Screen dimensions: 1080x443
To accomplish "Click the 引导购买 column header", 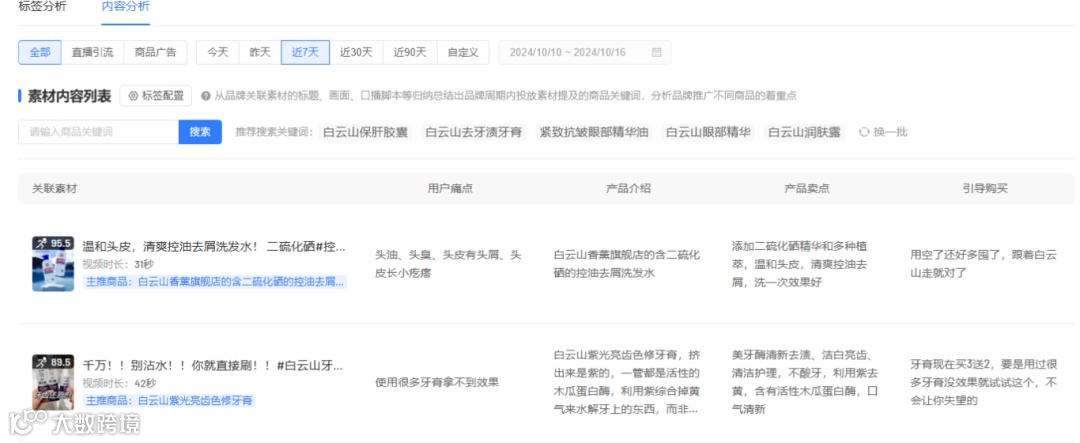I will [x=985, y=189].
